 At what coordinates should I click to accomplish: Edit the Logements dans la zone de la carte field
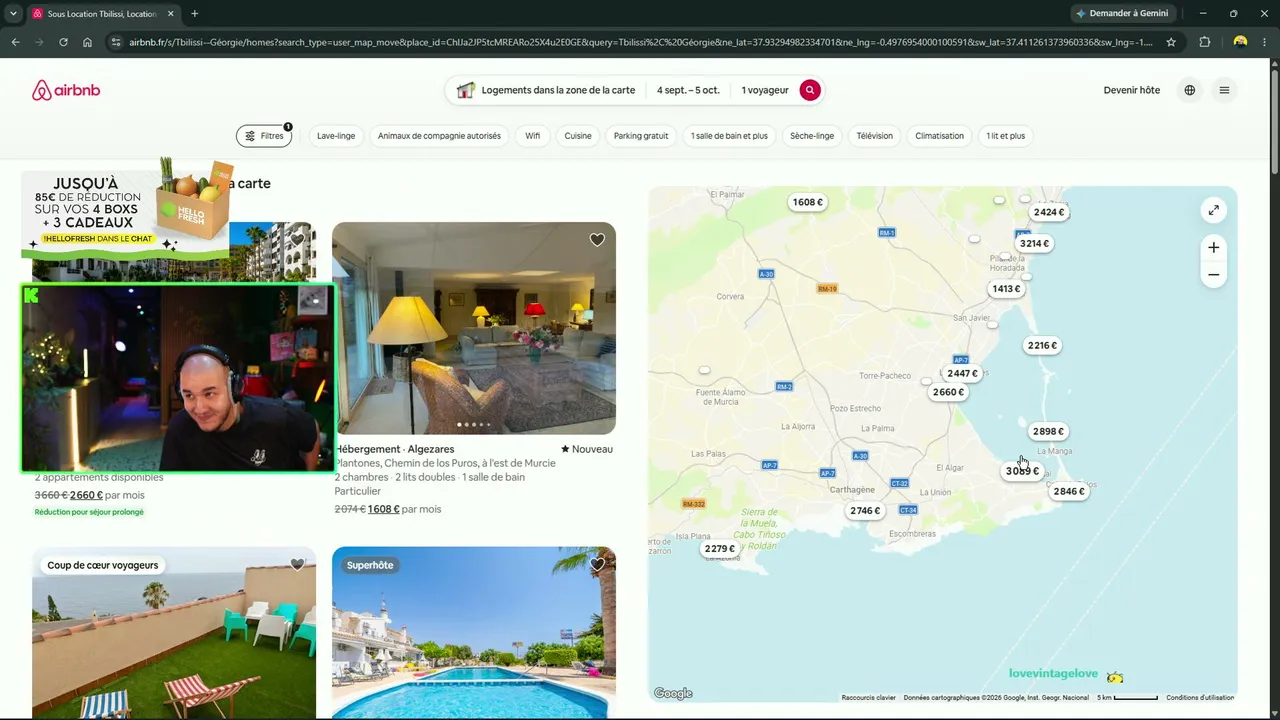546,90
